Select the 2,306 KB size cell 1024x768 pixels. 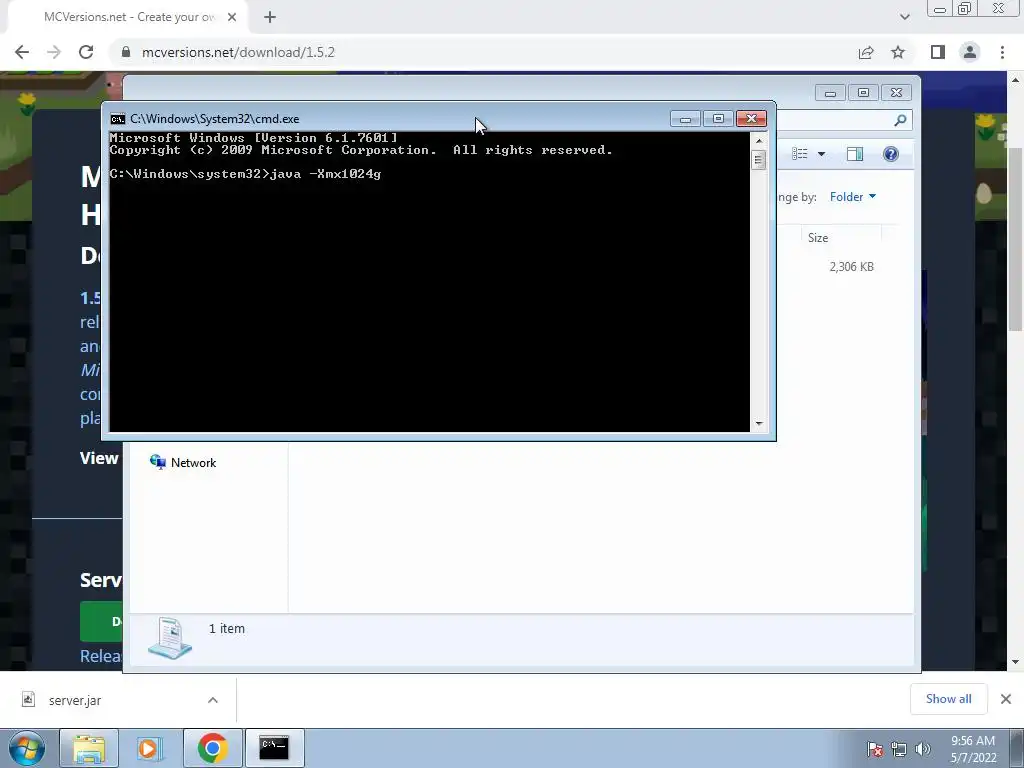pos(852,266)
